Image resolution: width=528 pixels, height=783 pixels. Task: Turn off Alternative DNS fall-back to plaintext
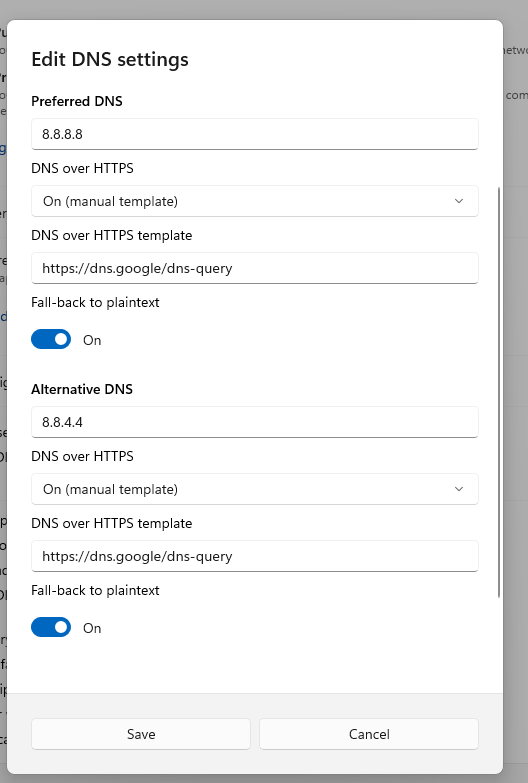point(51,627)
